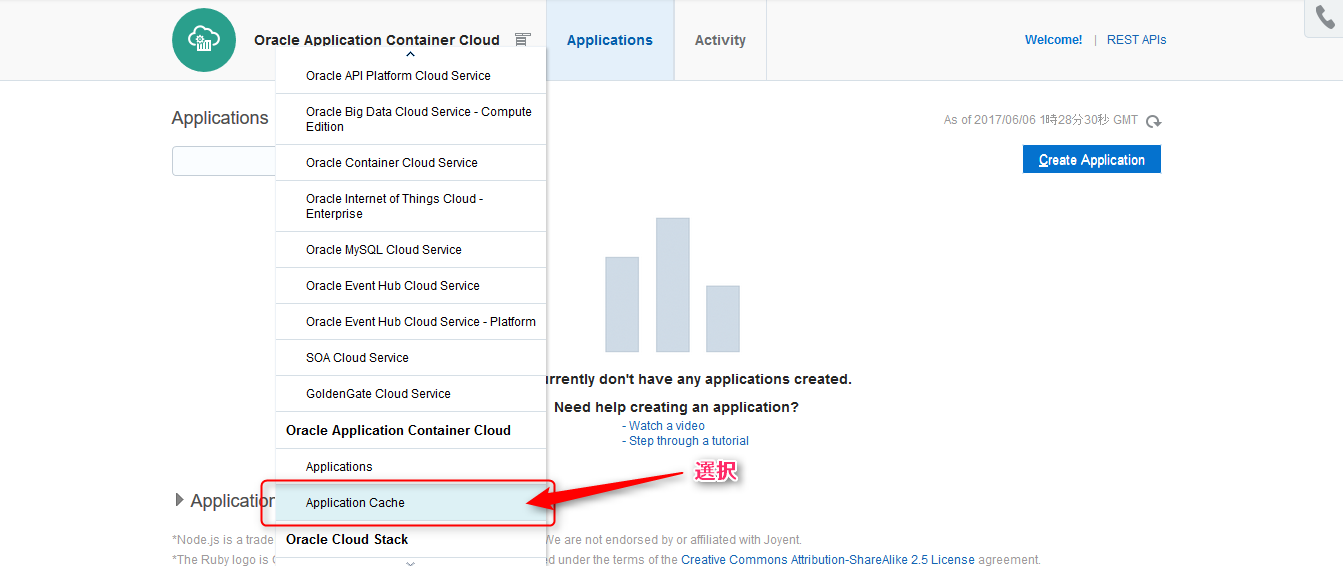Select Oracle Event Hub Cloud Service
Screen dimensions: 1343x566
tap(411, 286)
